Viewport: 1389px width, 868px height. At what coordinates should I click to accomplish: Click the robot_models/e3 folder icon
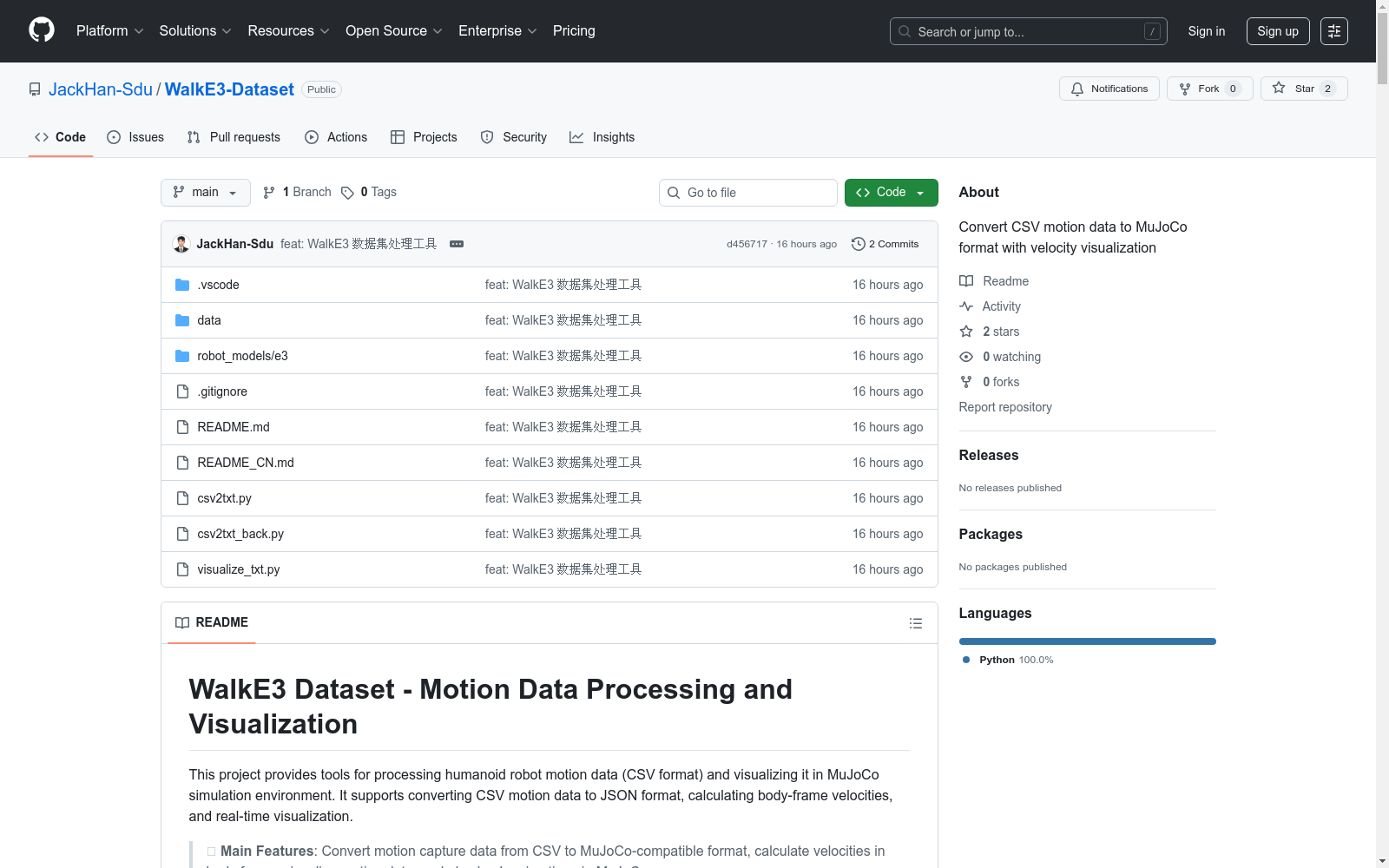coord(182,356)
